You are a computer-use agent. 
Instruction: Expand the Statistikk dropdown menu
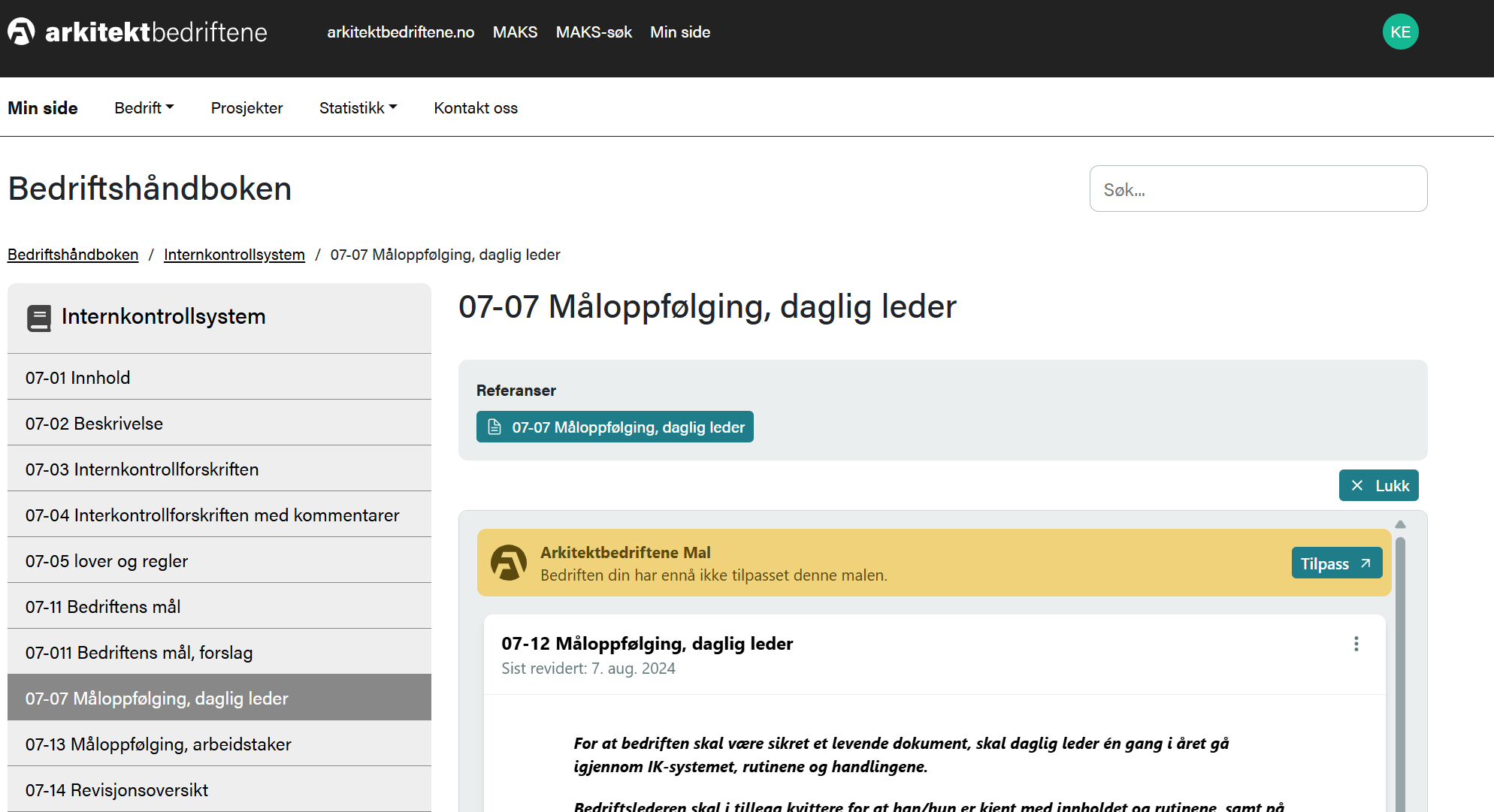click(358, 107)
